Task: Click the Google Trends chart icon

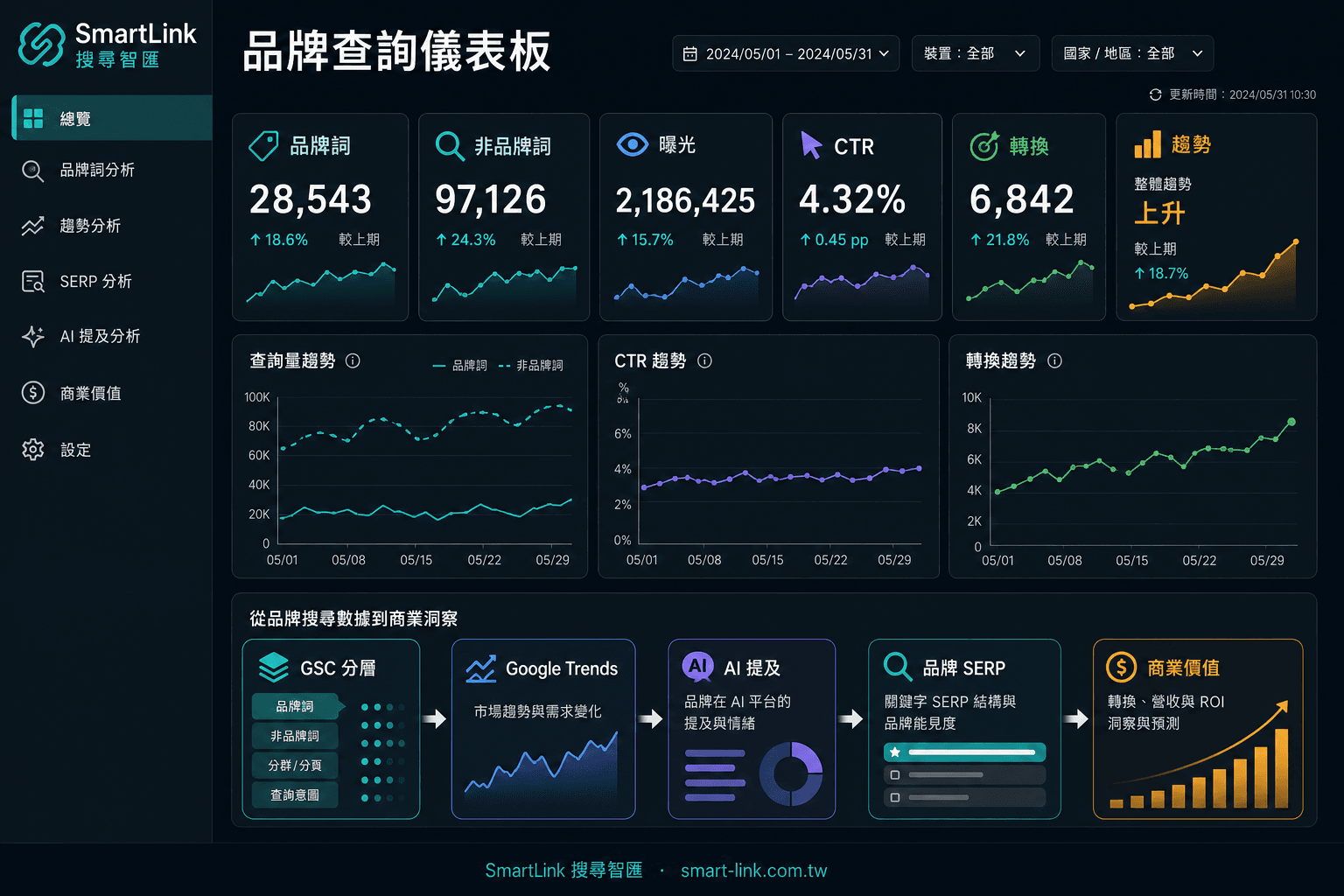Action: pos(480,668)
